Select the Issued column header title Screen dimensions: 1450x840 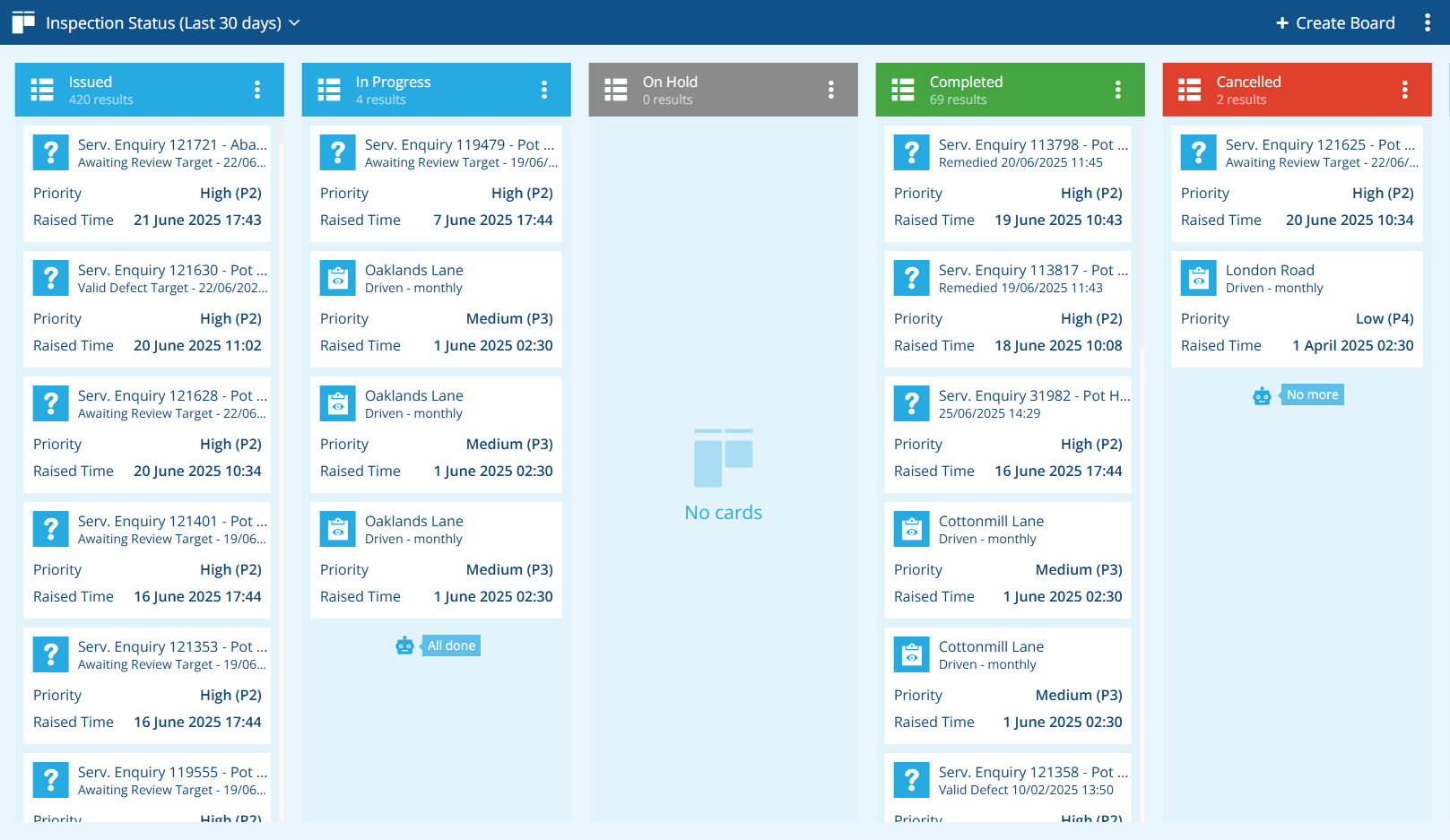(x=91, y=82)
